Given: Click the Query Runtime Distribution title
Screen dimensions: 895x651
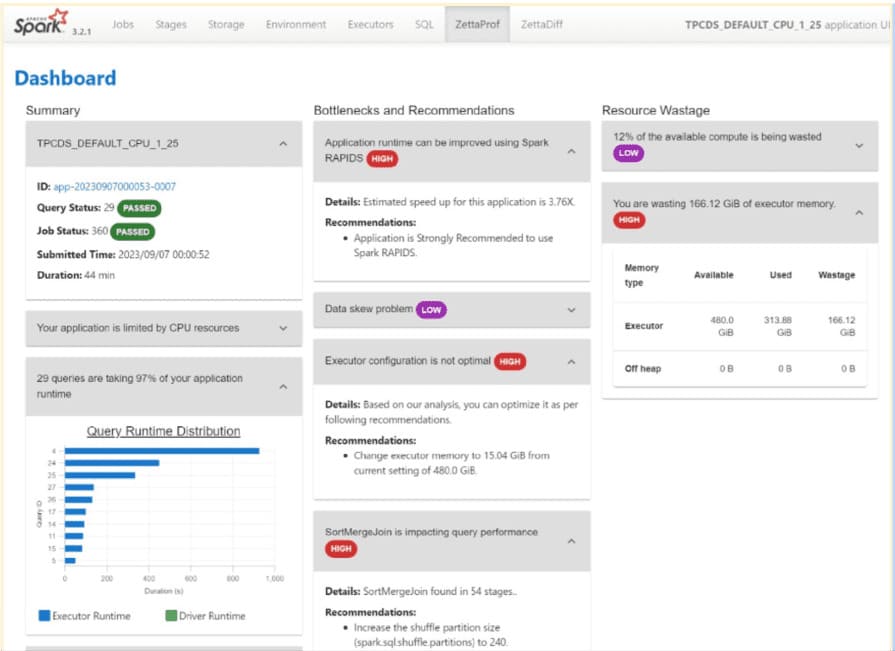Looking at the screenshot, I should pos(163,431).
